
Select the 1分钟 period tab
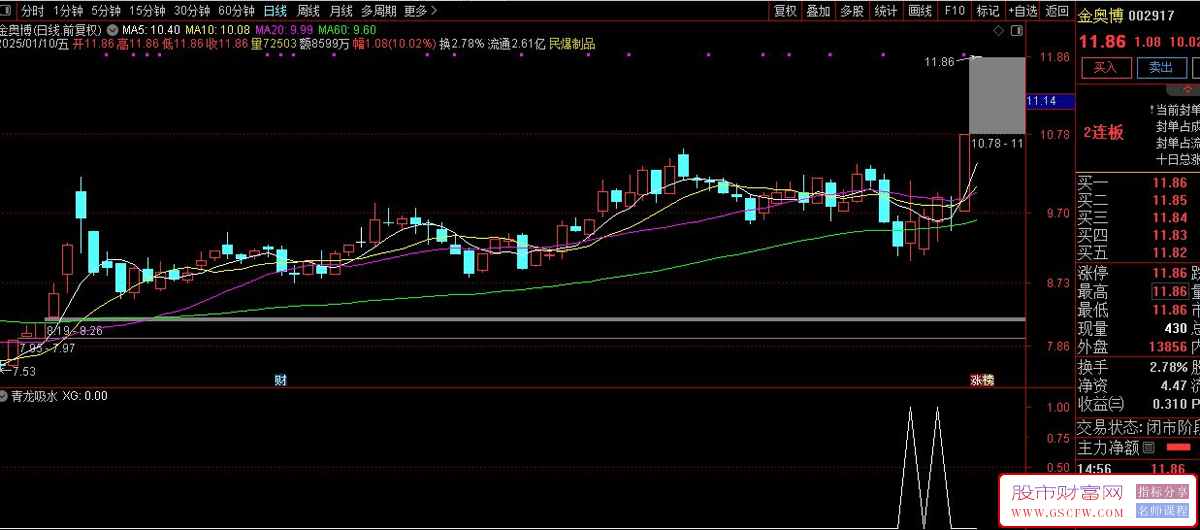click(x=66, y=11)
